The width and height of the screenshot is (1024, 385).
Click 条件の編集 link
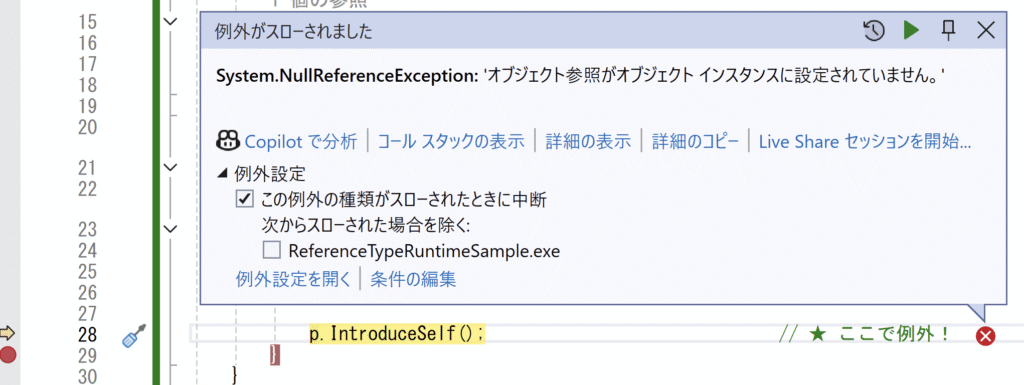(x=413, y=279)
